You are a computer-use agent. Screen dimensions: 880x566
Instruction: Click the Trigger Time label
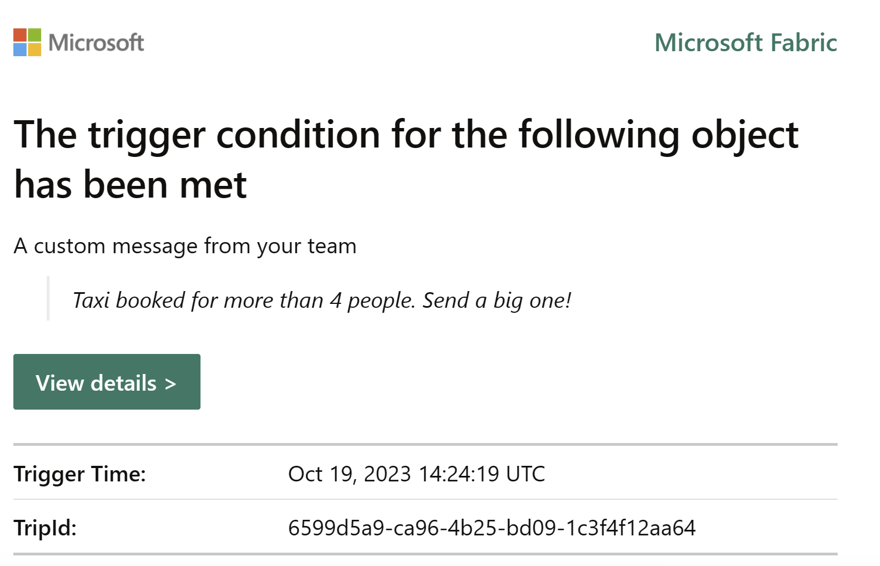point(80,474)
